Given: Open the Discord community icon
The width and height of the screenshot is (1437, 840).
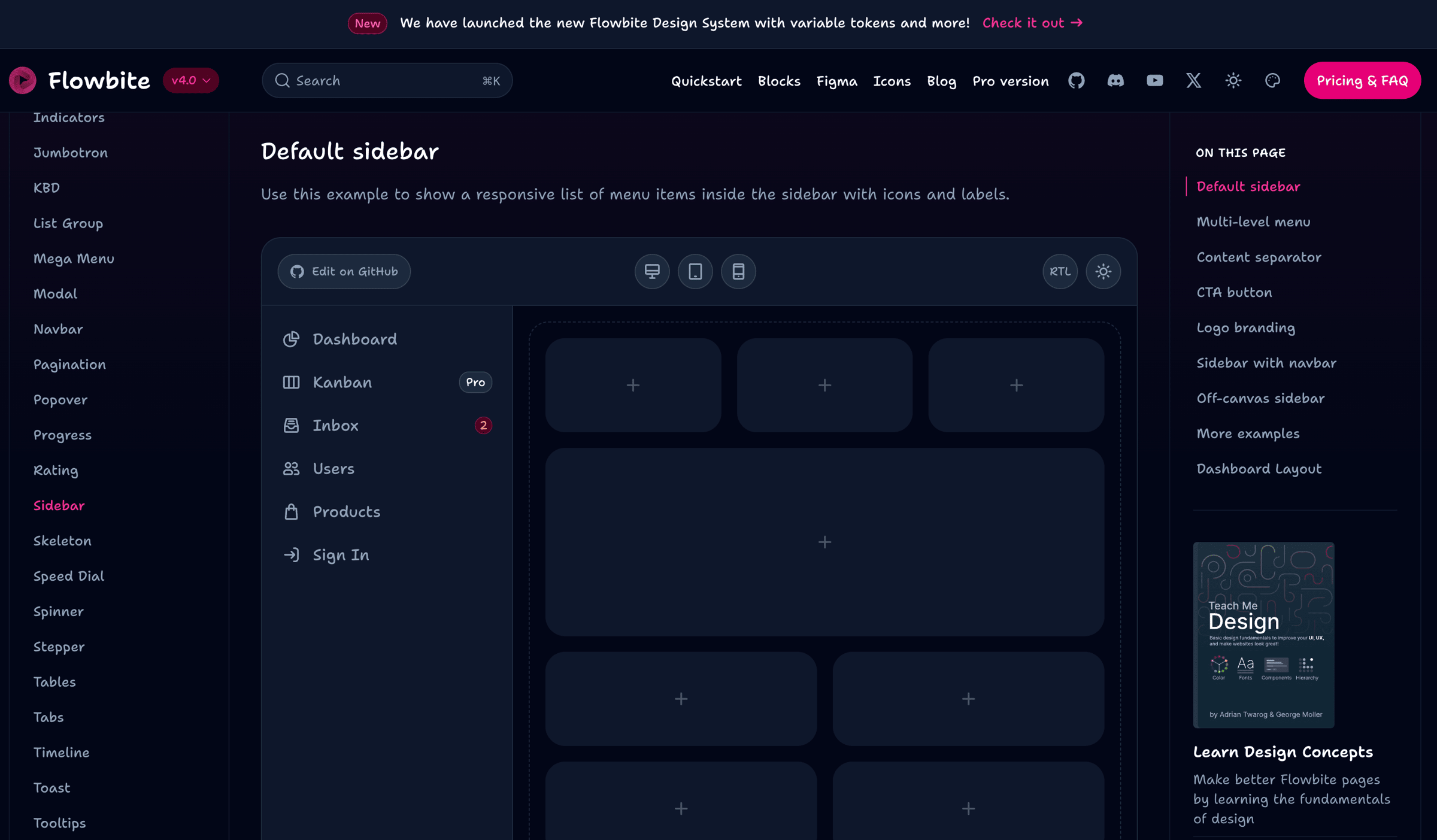Looking at the screenshot, I should [1115, 80].
